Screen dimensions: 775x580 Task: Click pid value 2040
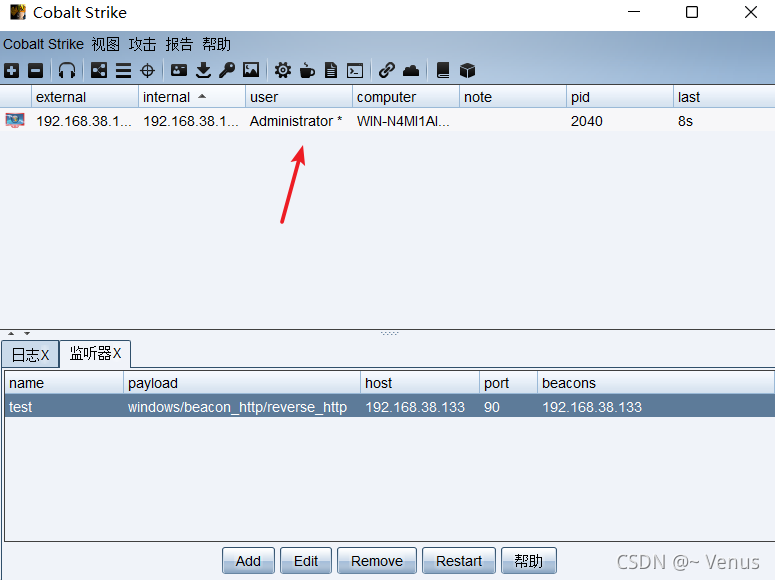(587, 121)
